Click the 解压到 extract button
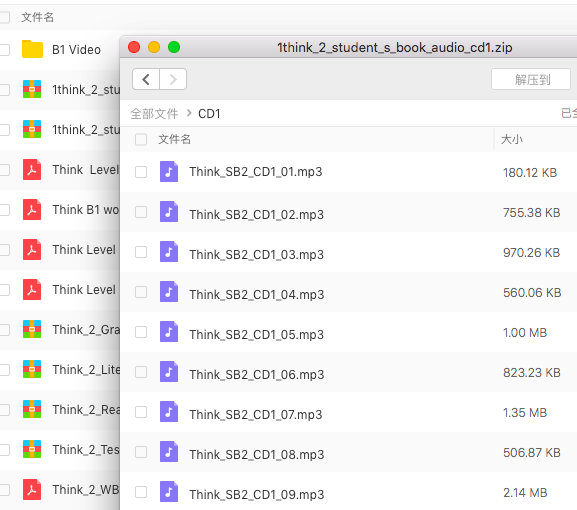 click(531, 79)
